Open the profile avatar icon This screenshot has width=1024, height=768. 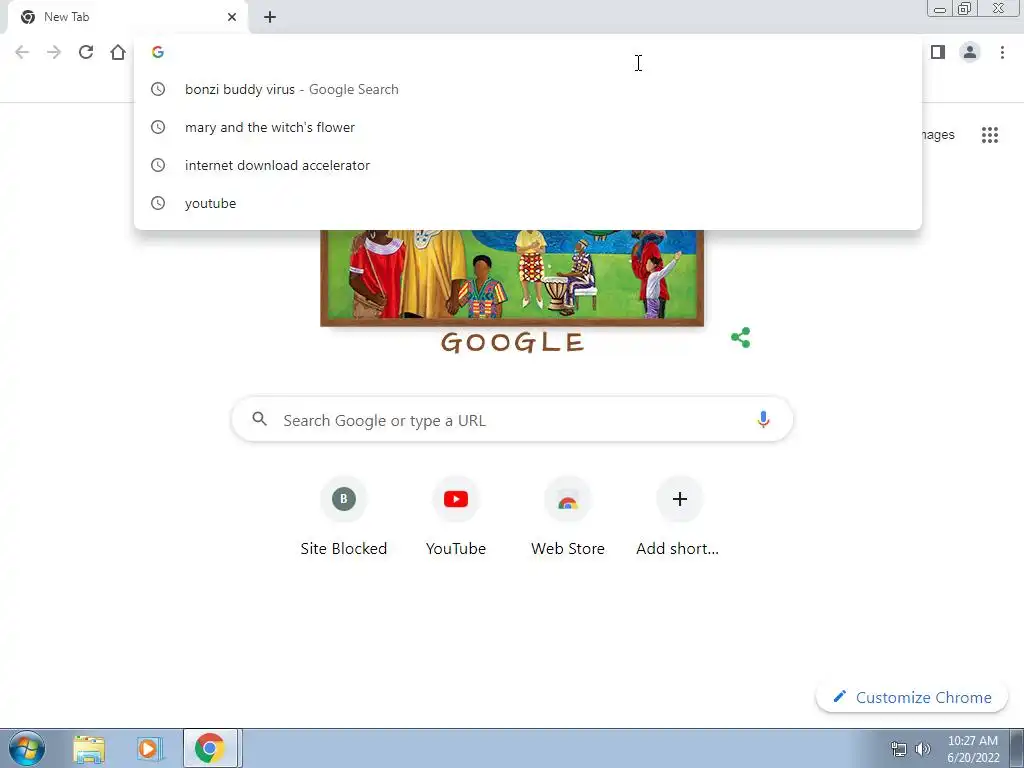pos(970,52)
